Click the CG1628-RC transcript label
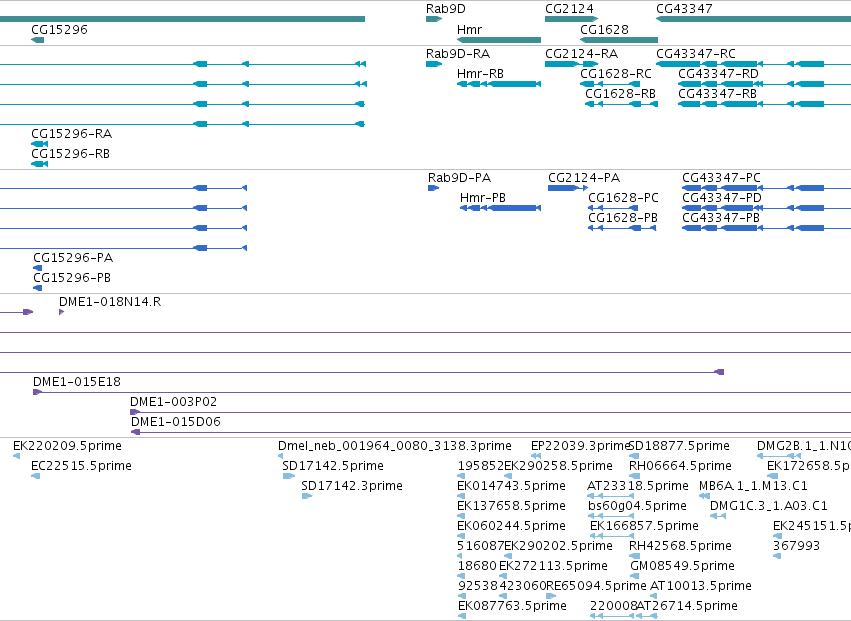Image resolution: width=851 pixels, height=621 pixels. pos(616,73)
